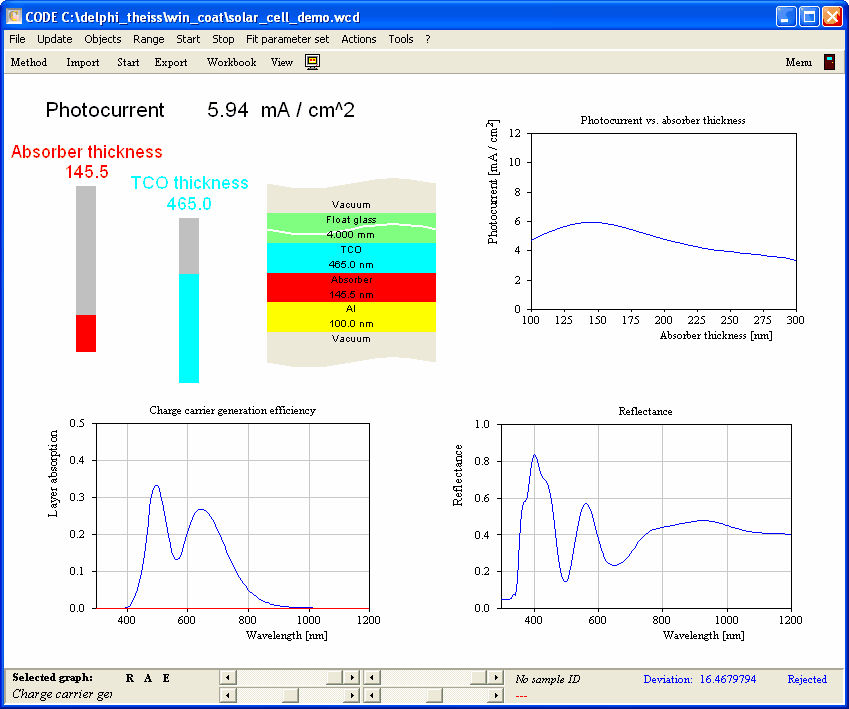This screenshot has width=849, height=709.
Task: Click the yellow Al layer in stack
Action: point(351,317)
